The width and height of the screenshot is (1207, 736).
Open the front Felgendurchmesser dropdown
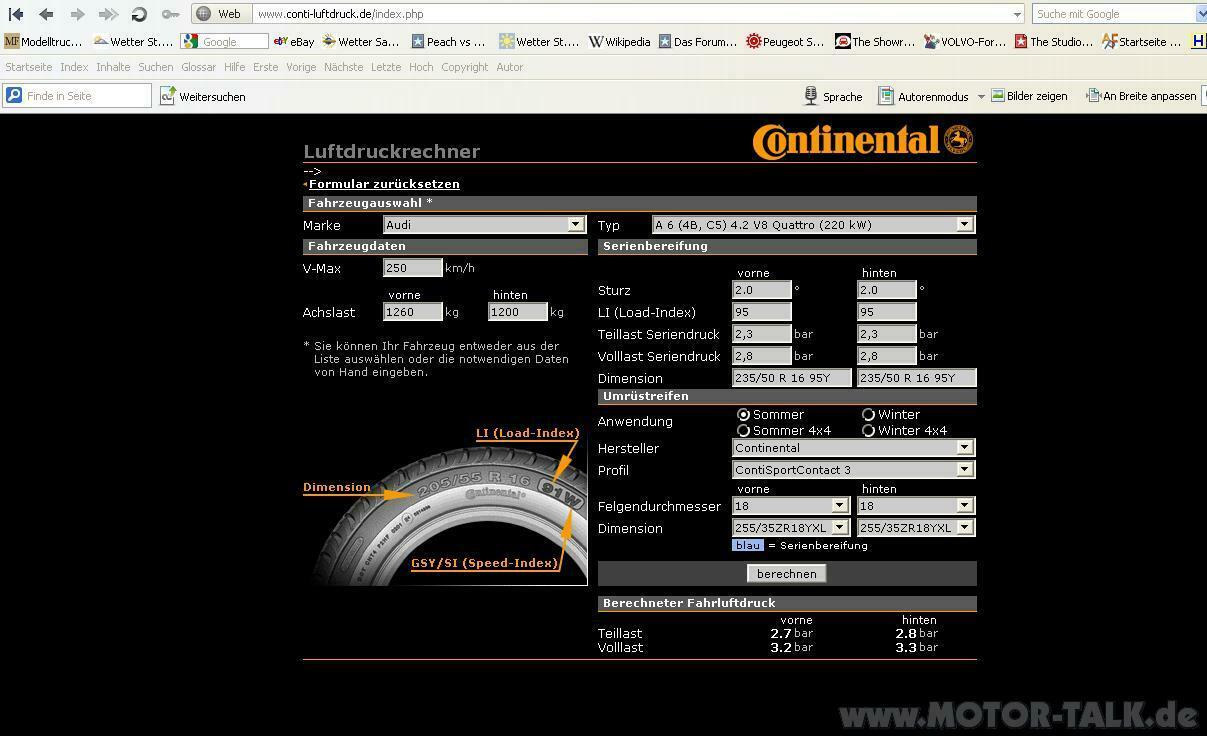pos(791,505)
